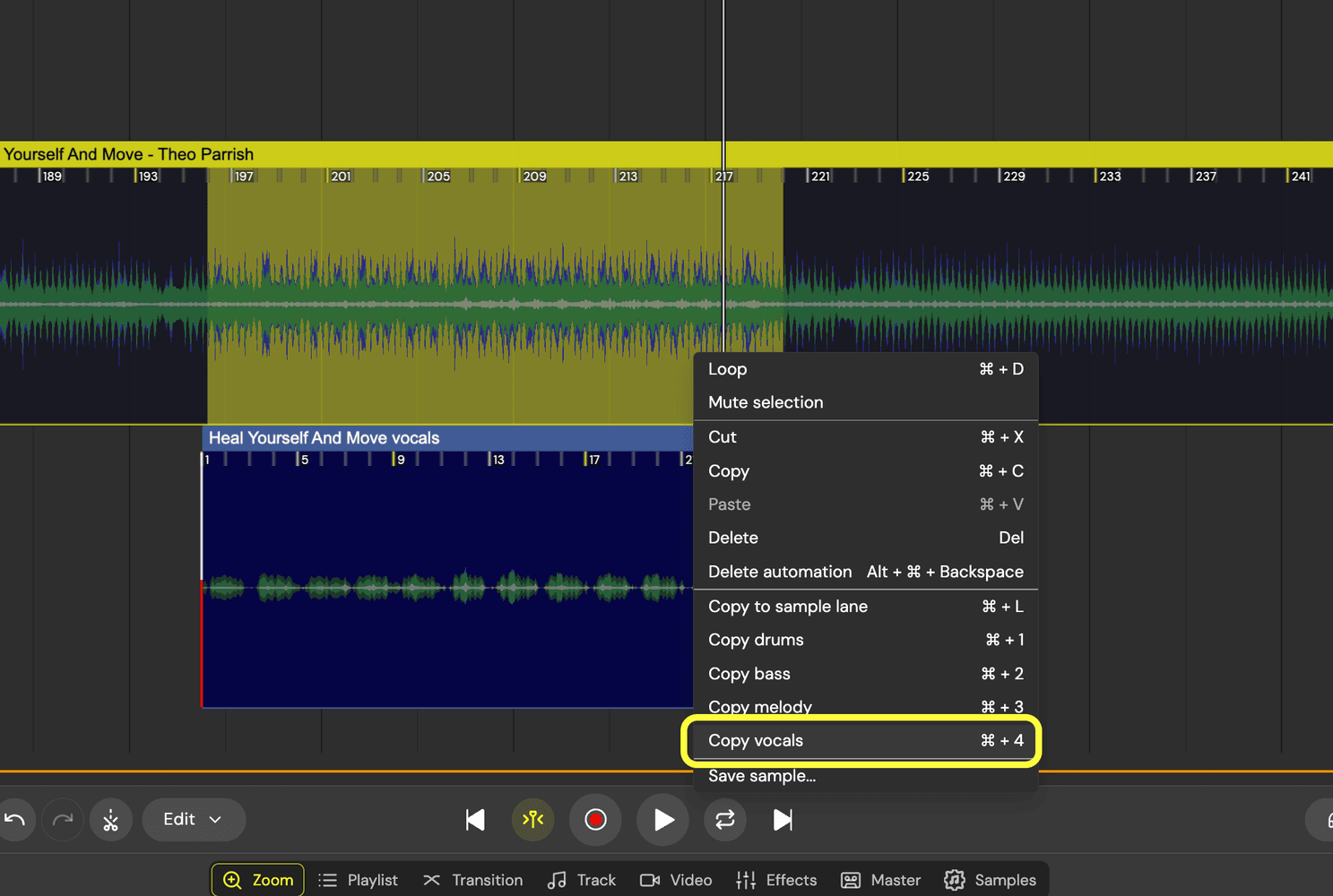Toggle the yellow snap marker beside record
The width and height of the screenshot is (1333, 896).
coord(532,819)
